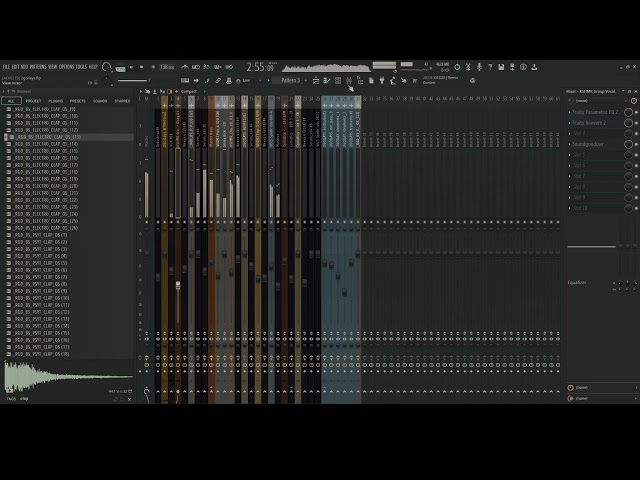The width and height of the screenshot is (640, 480).
Task: Click the tempo 138 BPM field
Action: (x=167, y=67)
